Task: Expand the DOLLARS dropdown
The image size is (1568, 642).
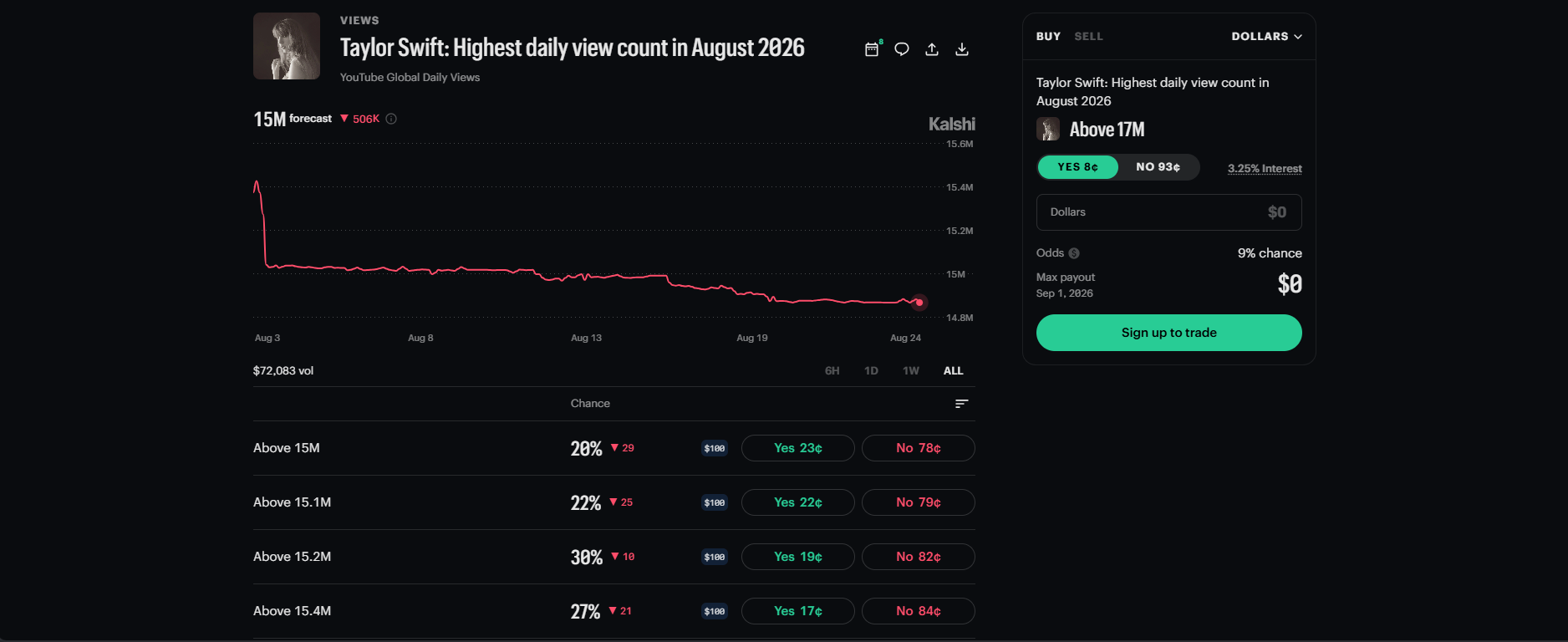Action: click(x=1266, y=37)
